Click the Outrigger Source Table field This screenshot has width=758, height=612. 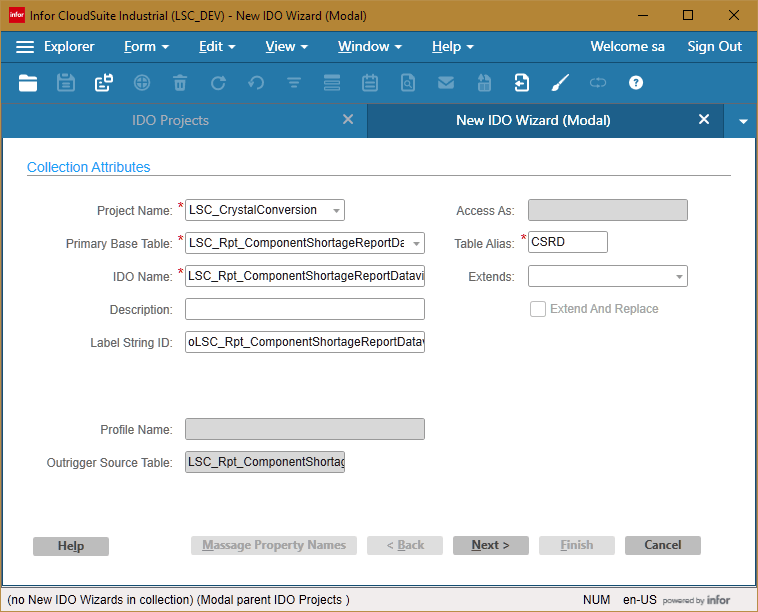(x=265, y=462)
